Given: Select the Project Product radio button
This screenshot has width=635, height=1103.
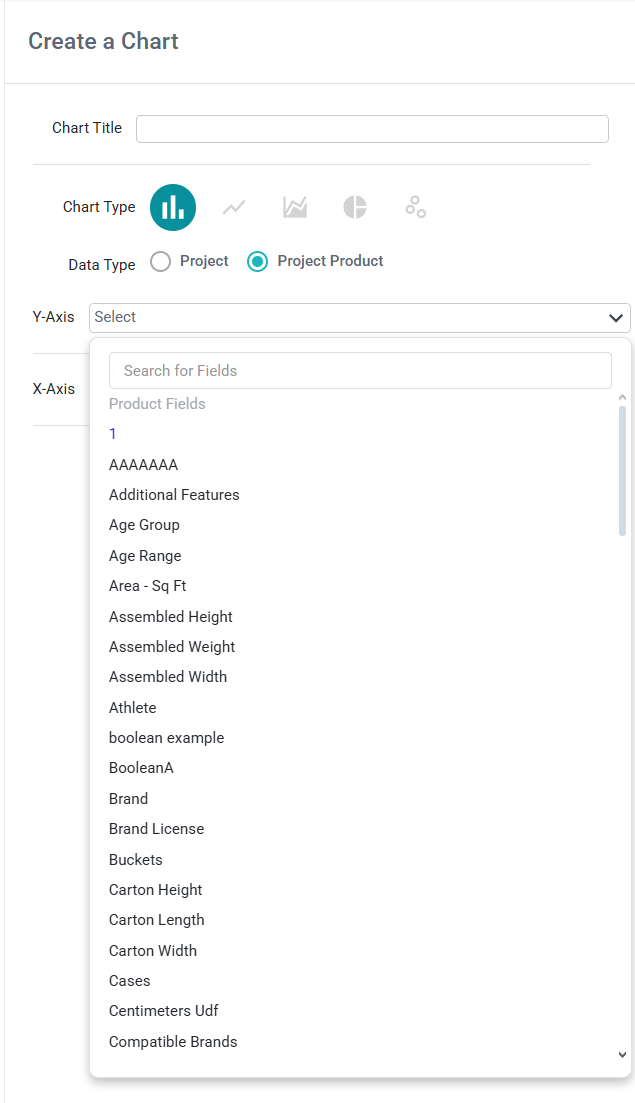Looking at the screenshot, I should click(257, 262).
